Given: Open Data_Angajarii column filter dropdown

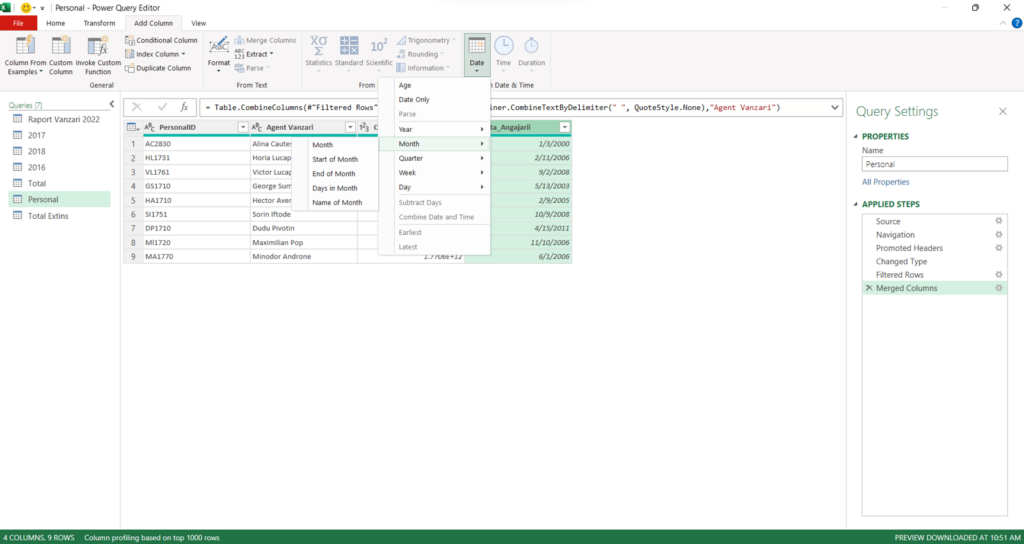Looking at the screenshot, I should click(564, 127).
